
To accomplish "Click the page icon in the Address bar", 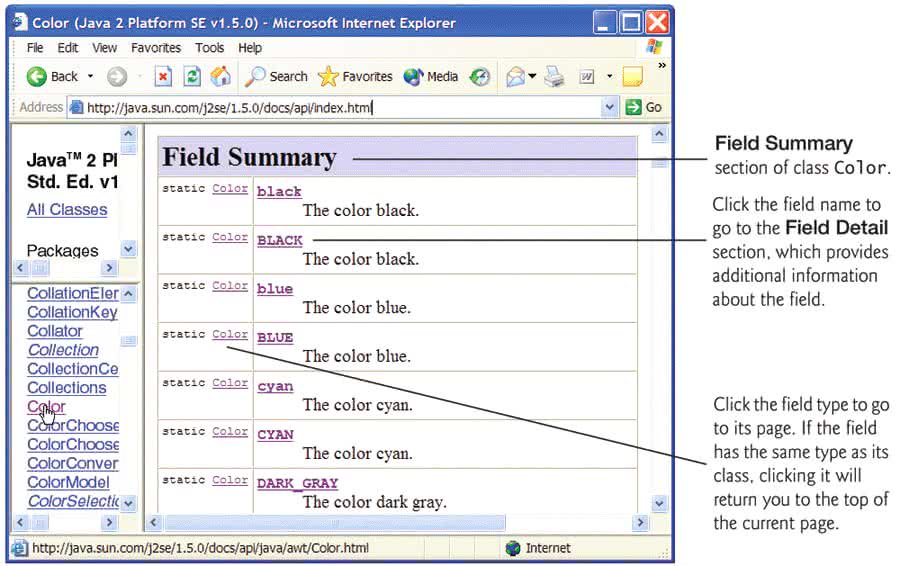I will coord(76,107).
